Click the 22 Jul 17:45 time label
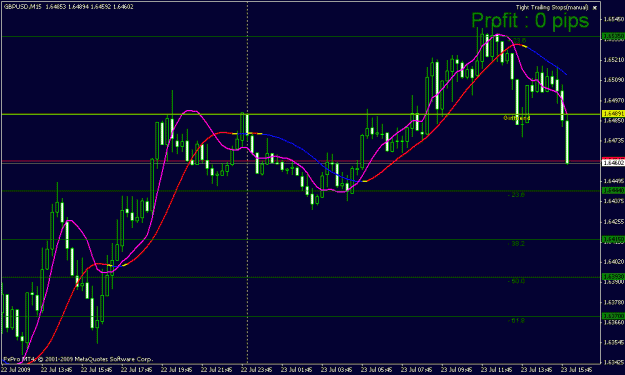This screenshot has height=375, width=625. click(x=136, y=369)
